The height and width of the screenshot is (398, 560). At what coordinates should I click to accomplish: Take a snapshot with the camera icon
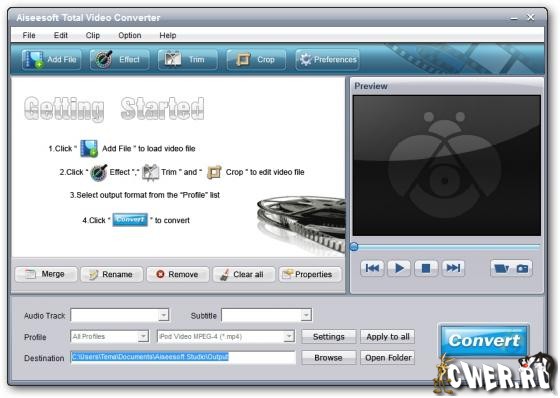click(522, 268)
